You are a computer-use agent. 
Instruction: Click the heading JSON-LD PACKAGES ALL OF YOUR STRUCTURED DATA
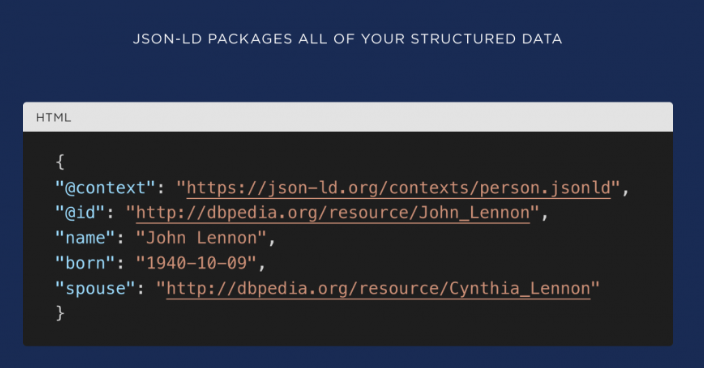347,39
